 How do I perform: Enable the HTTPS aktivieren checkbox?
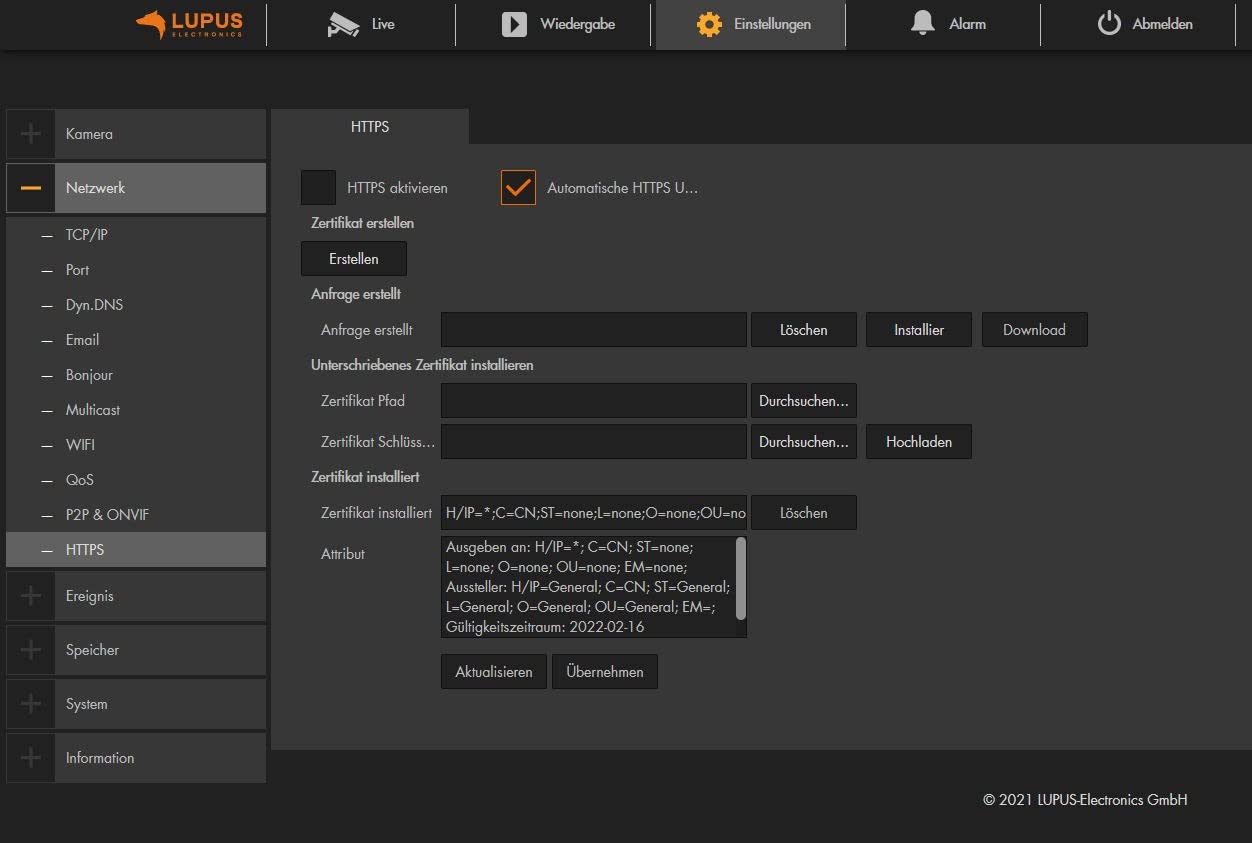(318, 187)
